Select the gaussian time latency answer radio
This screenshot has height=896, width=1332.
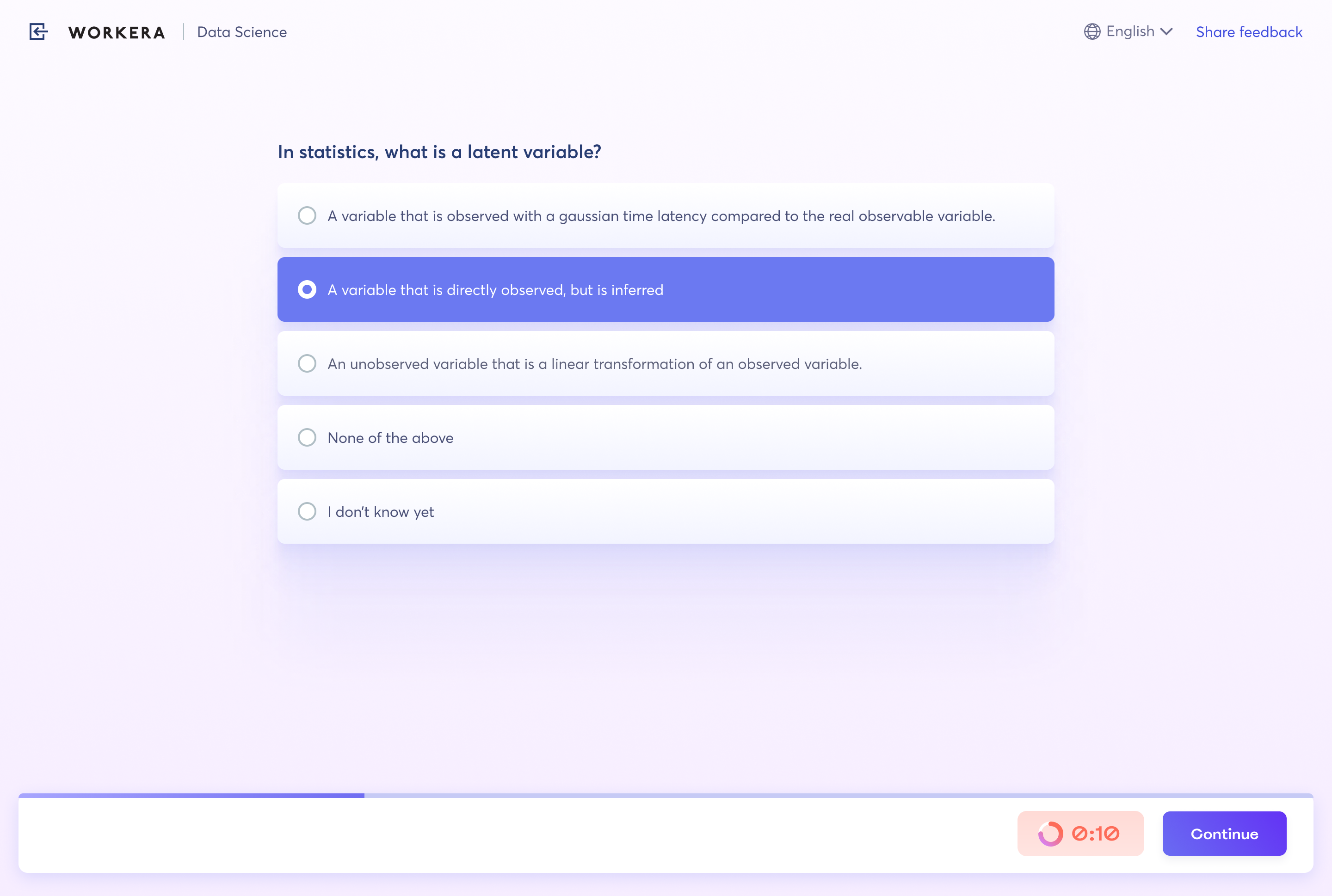pos(307,216)
